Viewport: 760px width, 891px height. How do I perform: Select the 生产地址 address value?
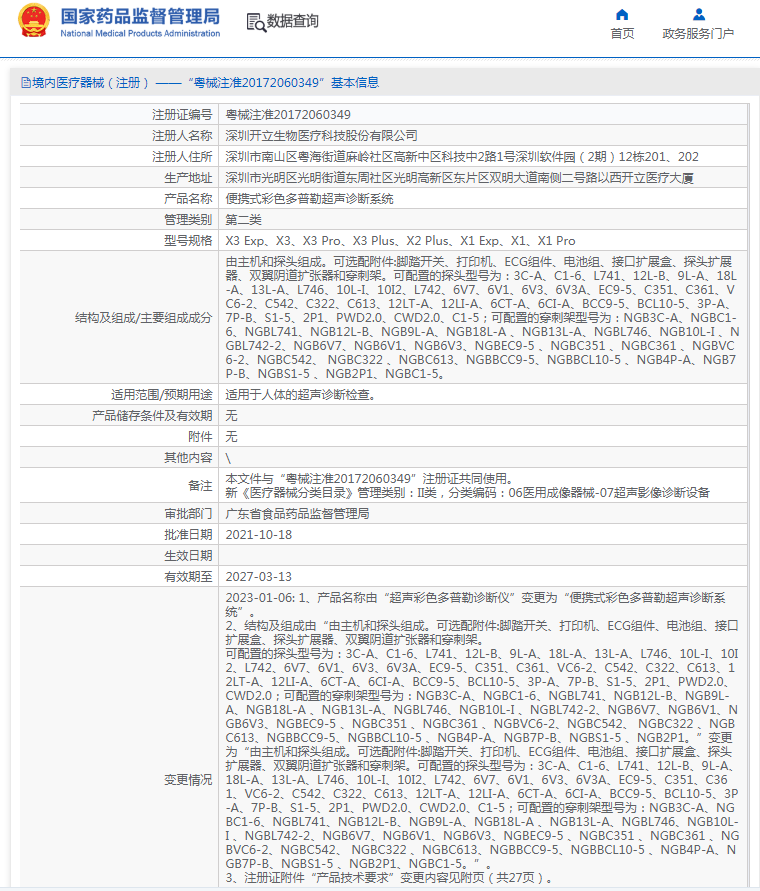pyautogui.click(x=459, y=178)
